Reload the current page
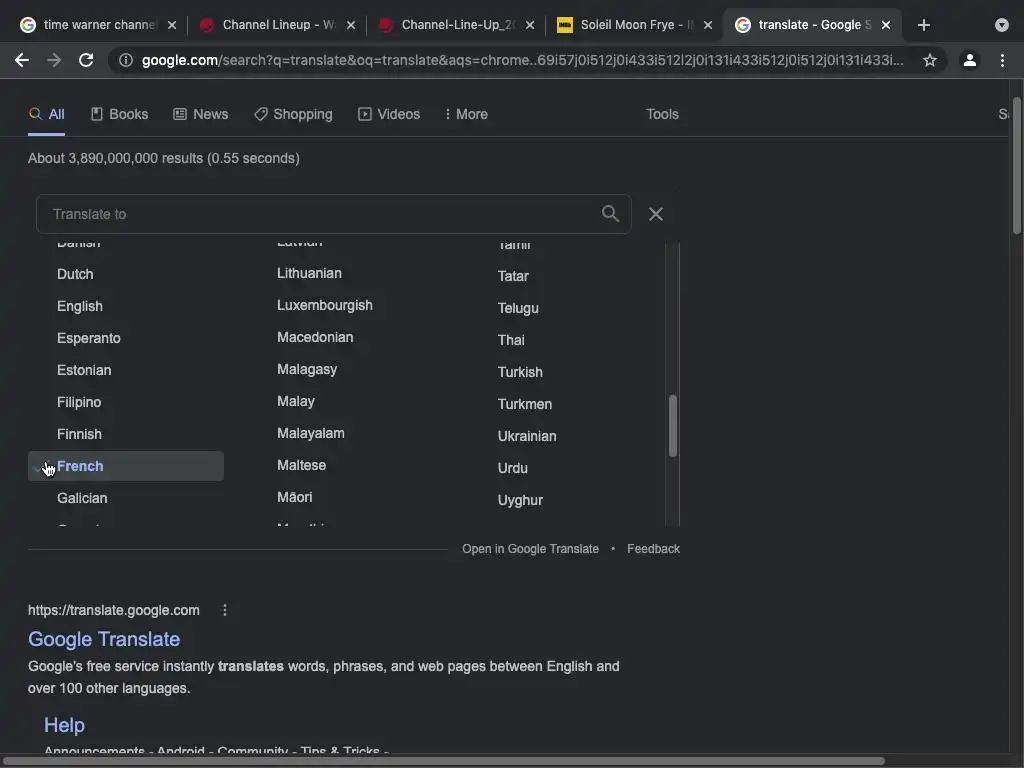Viewport: 1024px width, 768px height. (x=86, y=60)
